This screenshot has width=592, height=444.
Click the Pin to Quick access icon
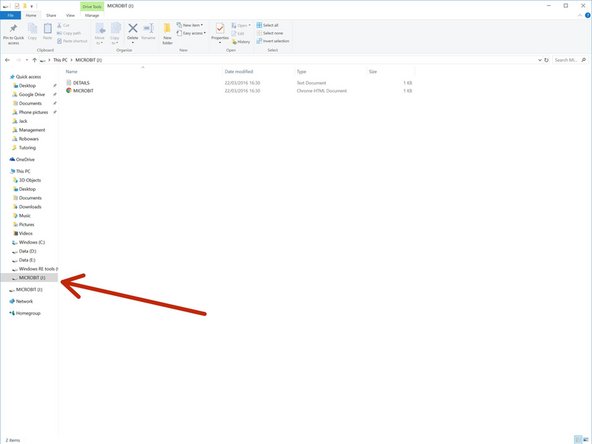click(x=13, y=29)
